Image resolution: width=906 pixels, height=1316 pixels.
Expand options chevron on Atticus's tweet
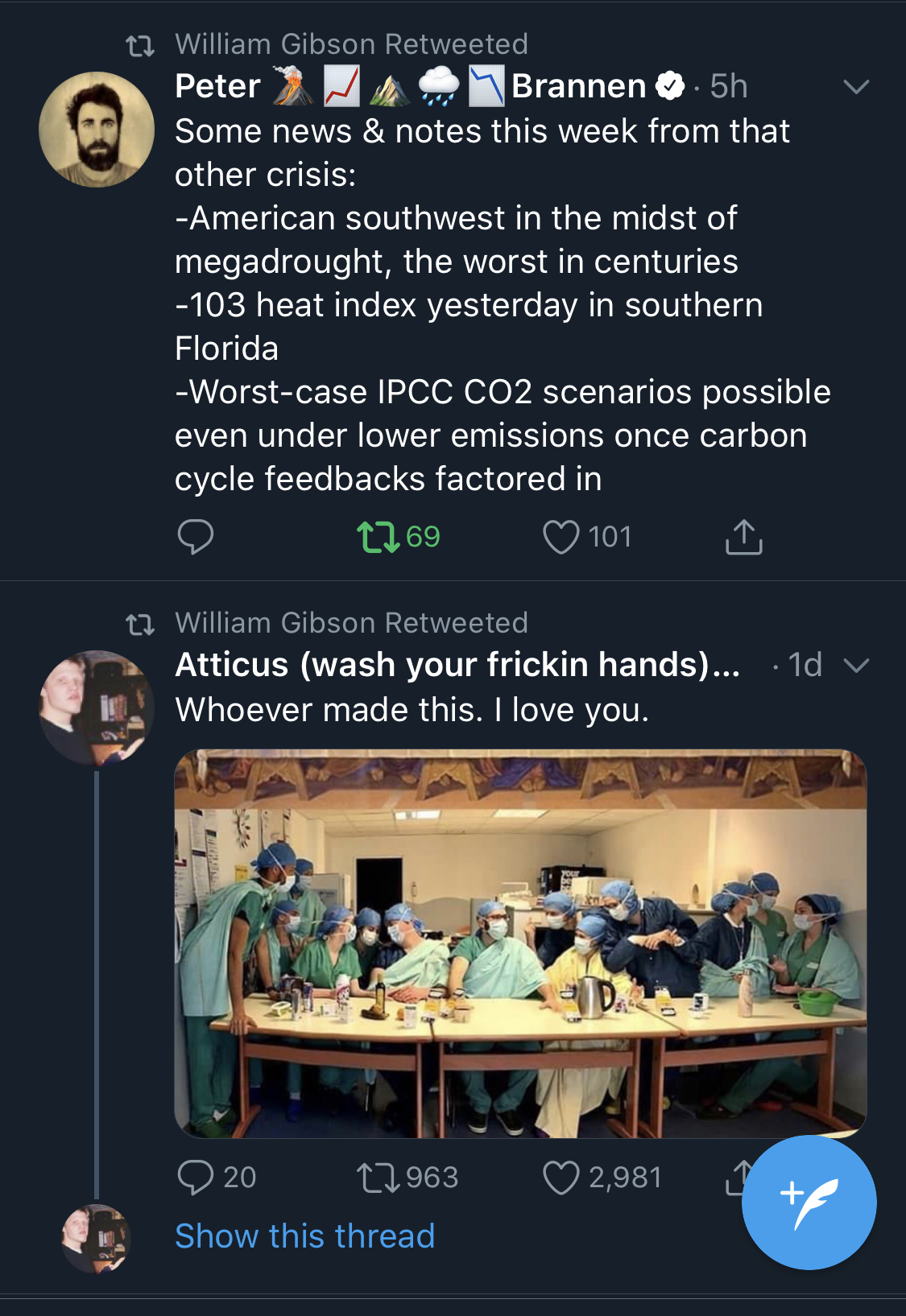point(855,666)
